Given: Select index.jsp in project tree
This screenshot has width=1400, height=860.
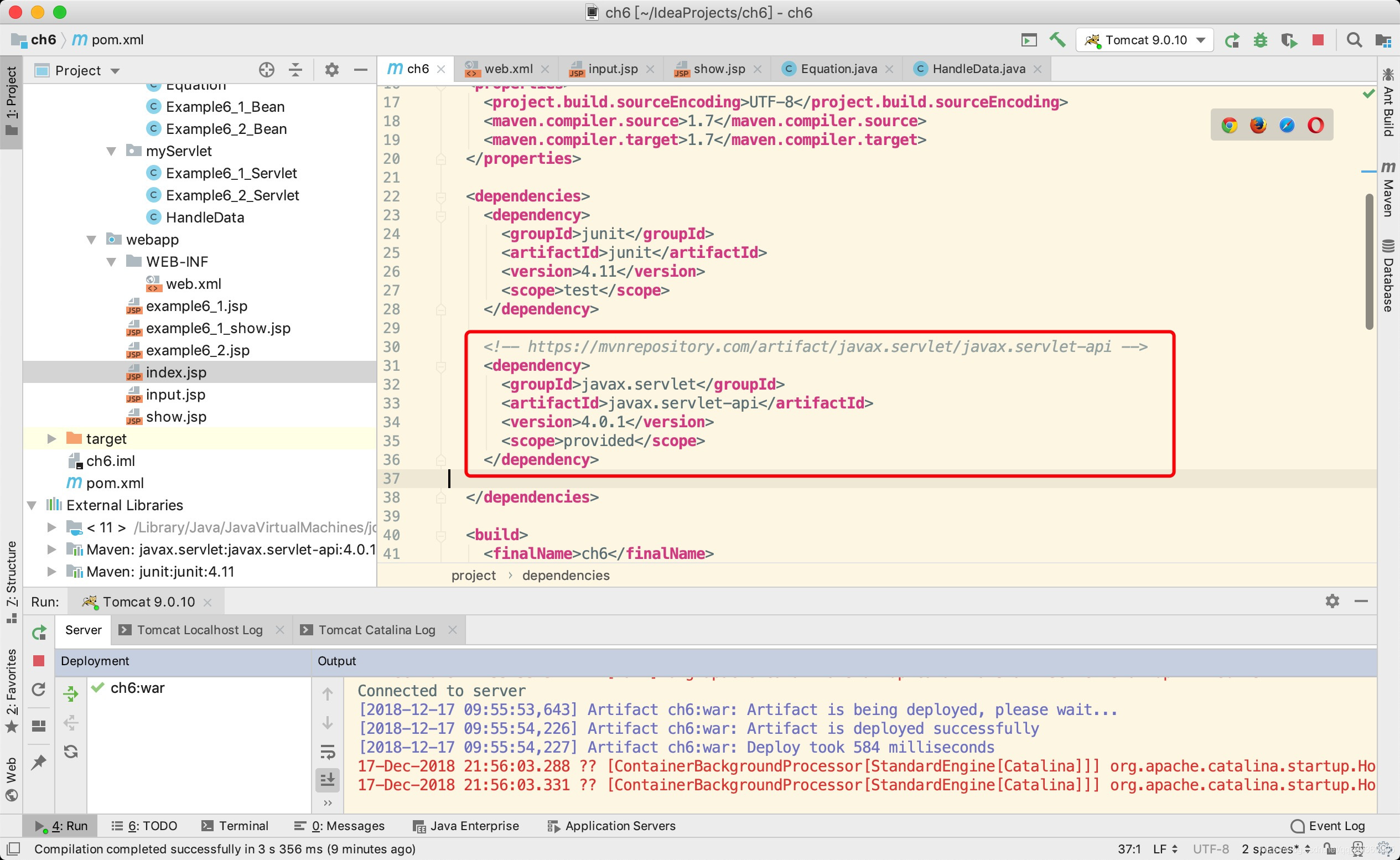Looking at the screenshot, I should click(x=176, y=372).
